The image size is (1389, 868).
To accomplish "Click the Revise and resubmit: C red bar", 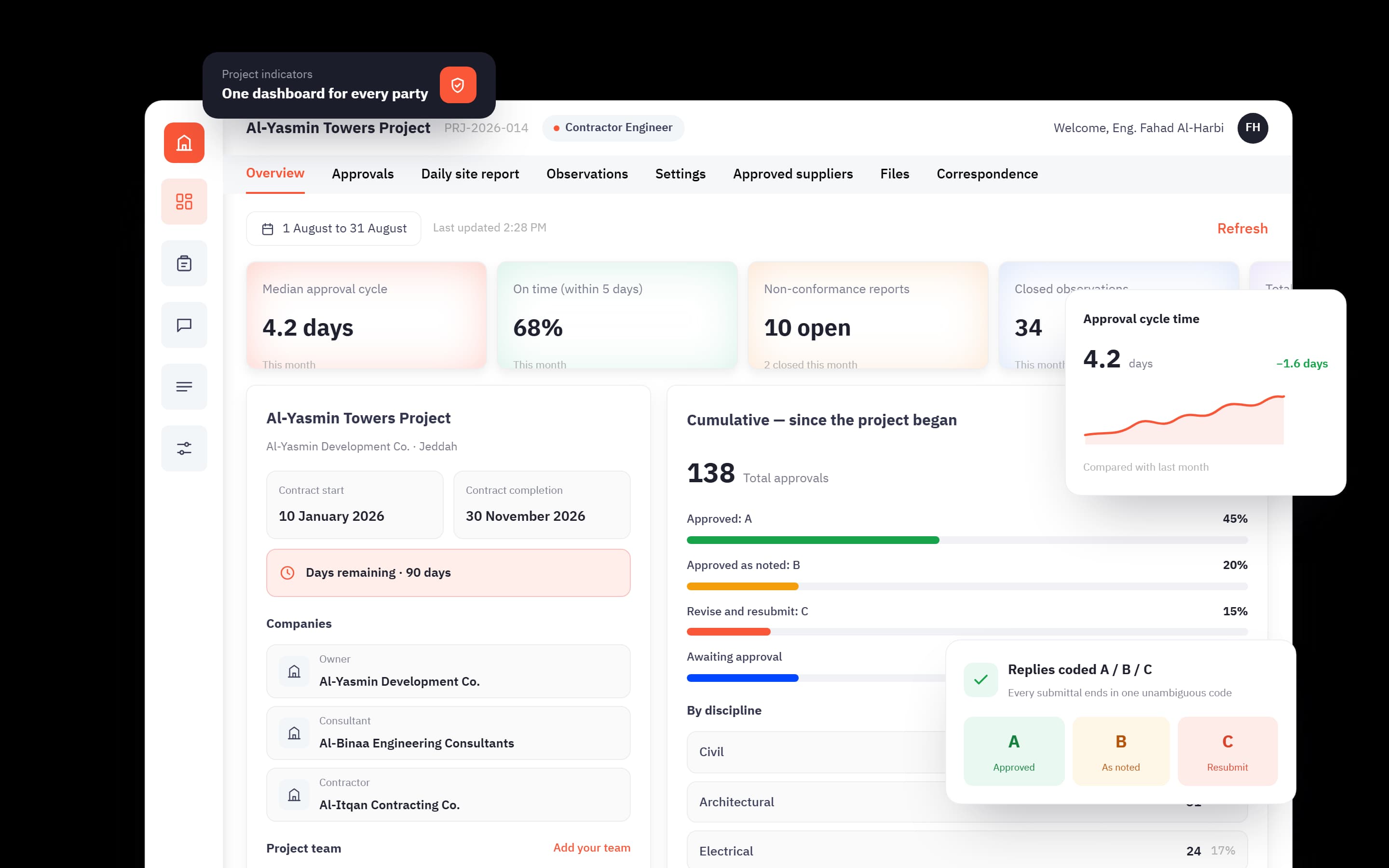I will (x=728, y=632).
